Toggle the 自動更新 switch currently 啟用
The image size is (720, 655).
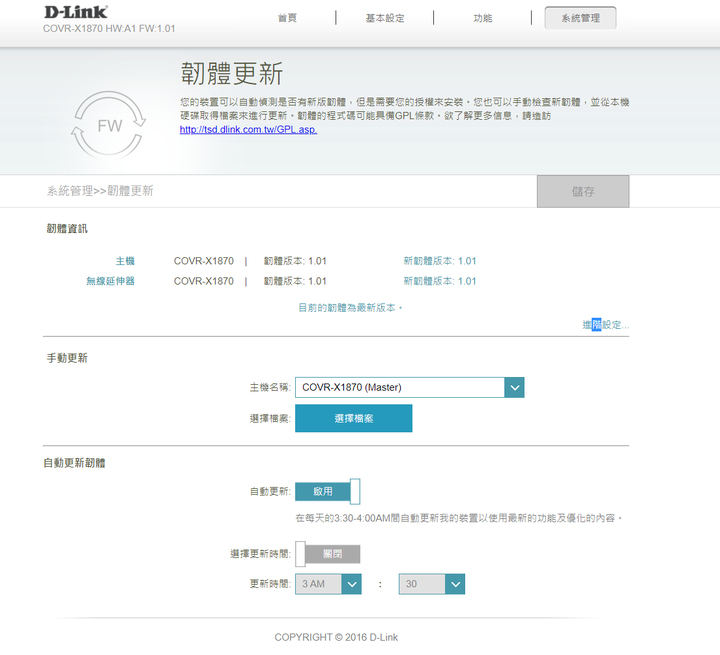tap(327, 491)
